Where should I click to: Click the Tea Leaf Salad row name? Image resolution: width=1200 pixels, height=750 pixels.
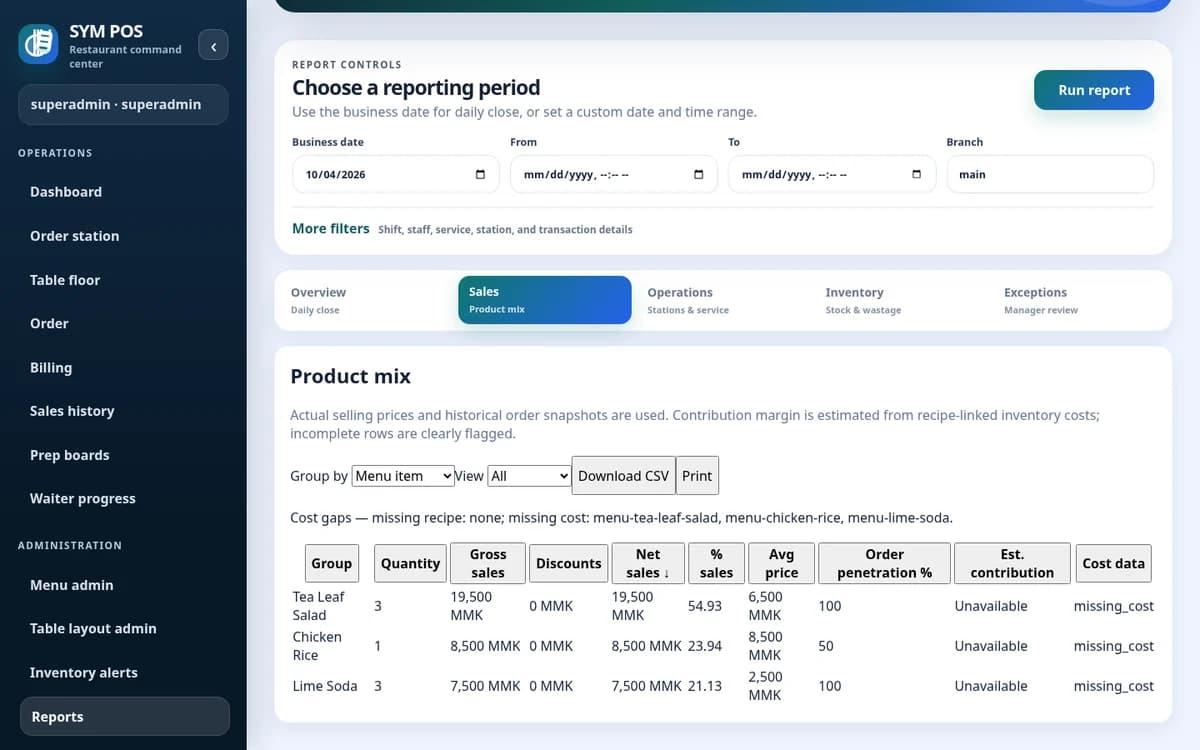pos(318,606)
